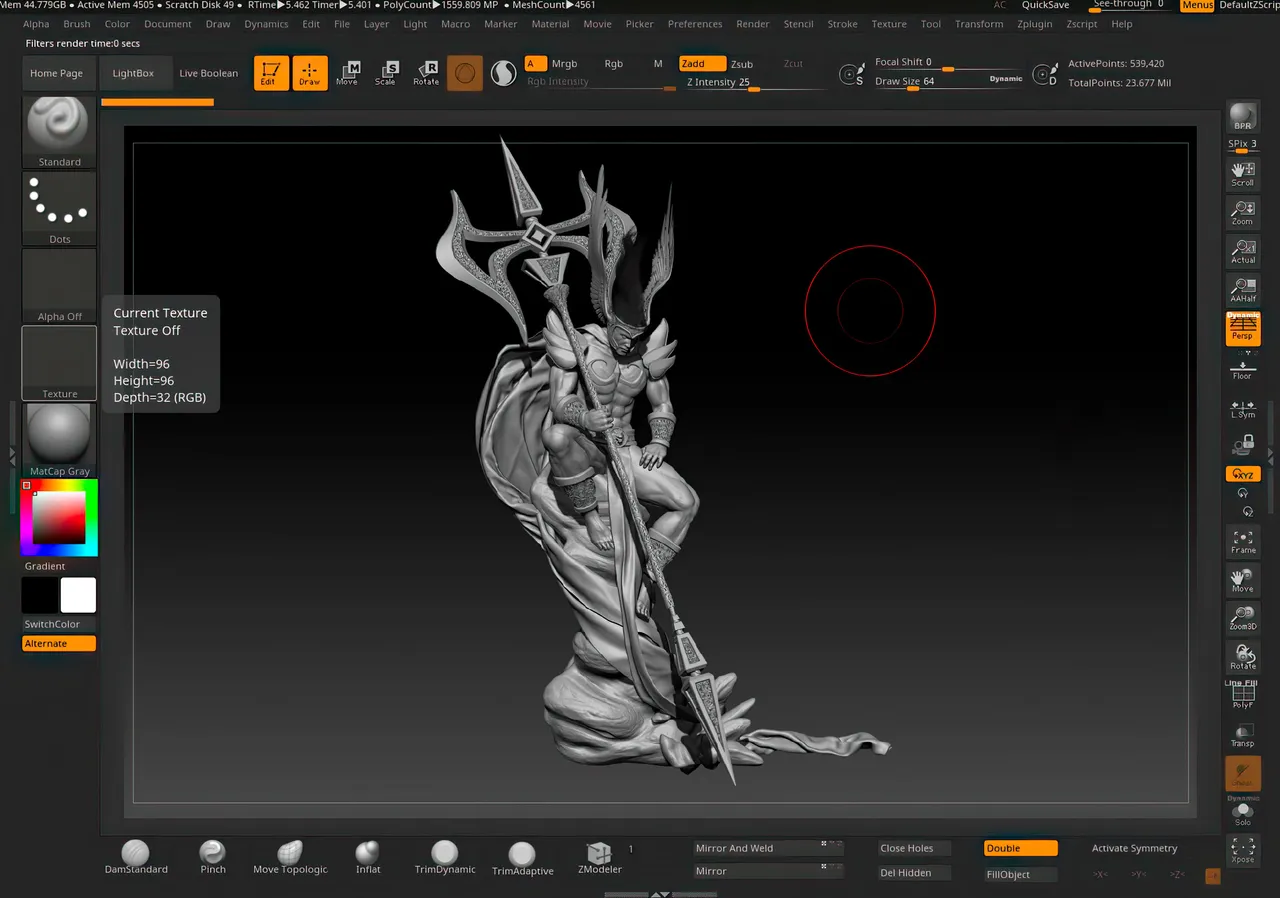The width and height of the screenshot is (1280, 898).
Task: Render with the BPR button
Action: click(1243, 116)
